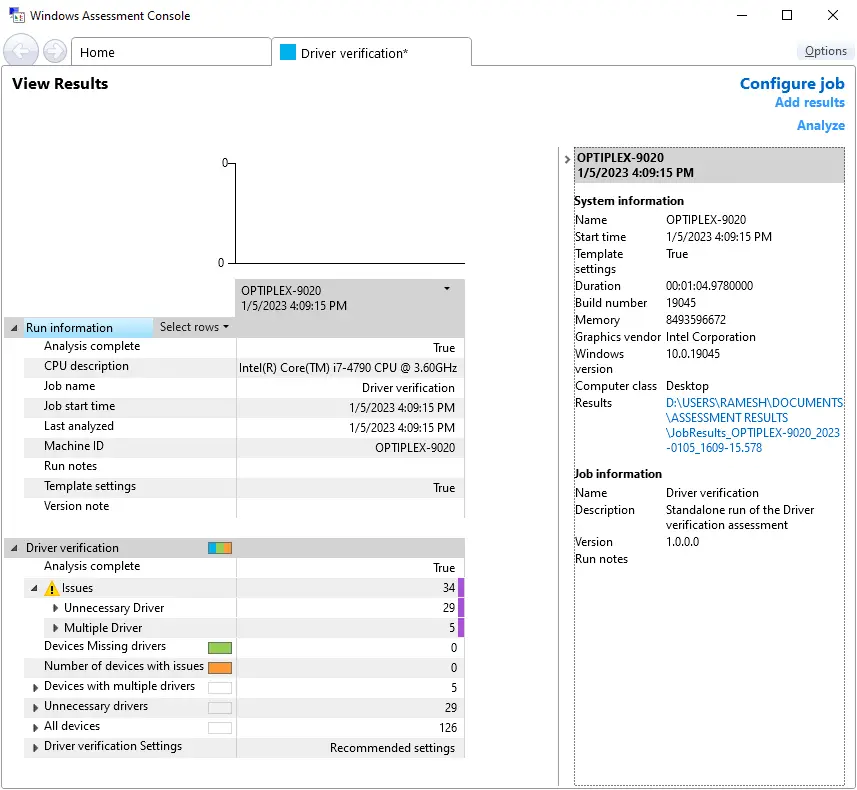Screen dimensions: 857x790
Task: Open the OPTIPLEX-9020 column header dropdown arrow
Action: [x=447, y=288]
